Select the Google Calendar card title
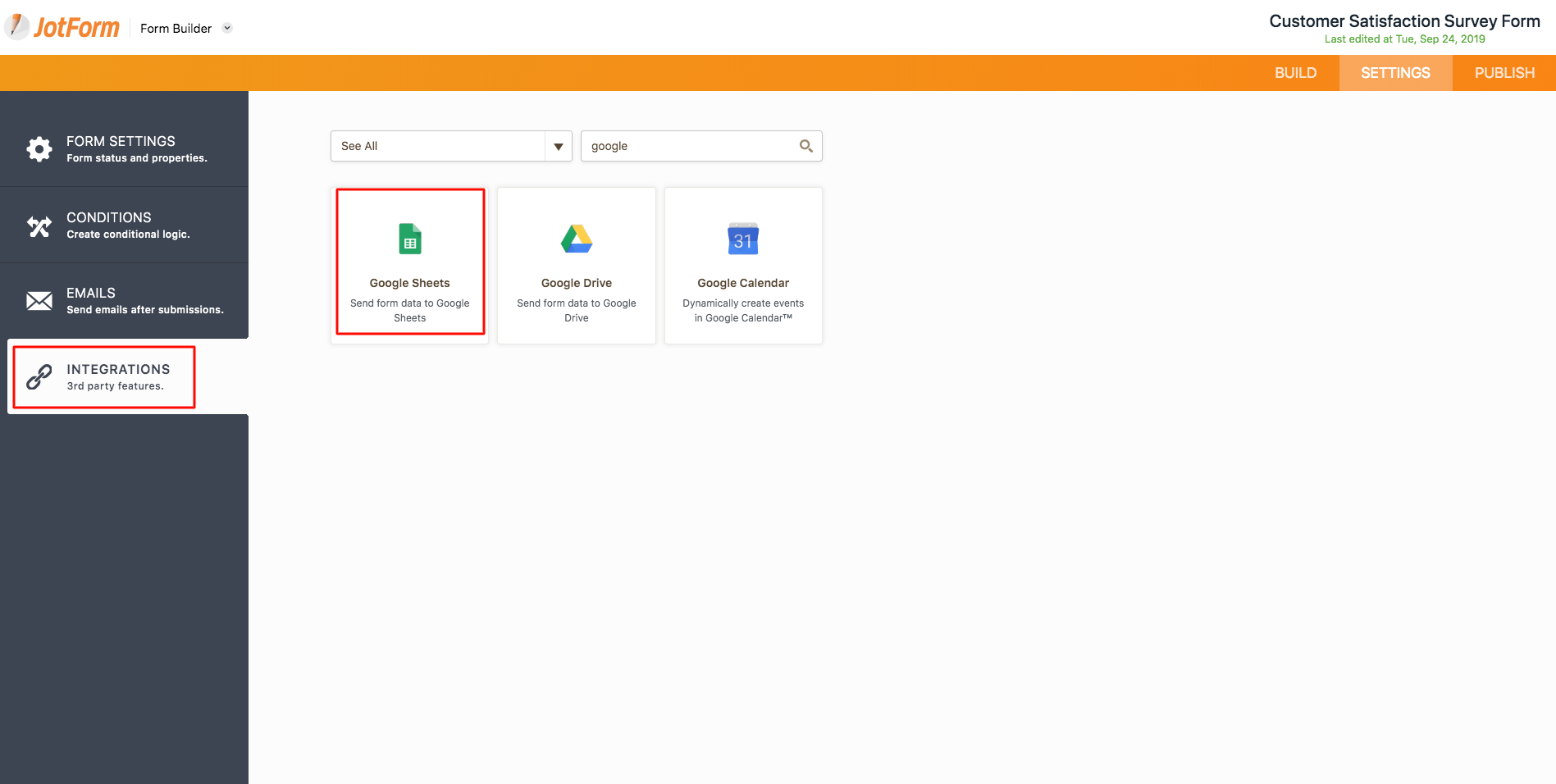Screen dimensions: 1556x784 [743, 283]
